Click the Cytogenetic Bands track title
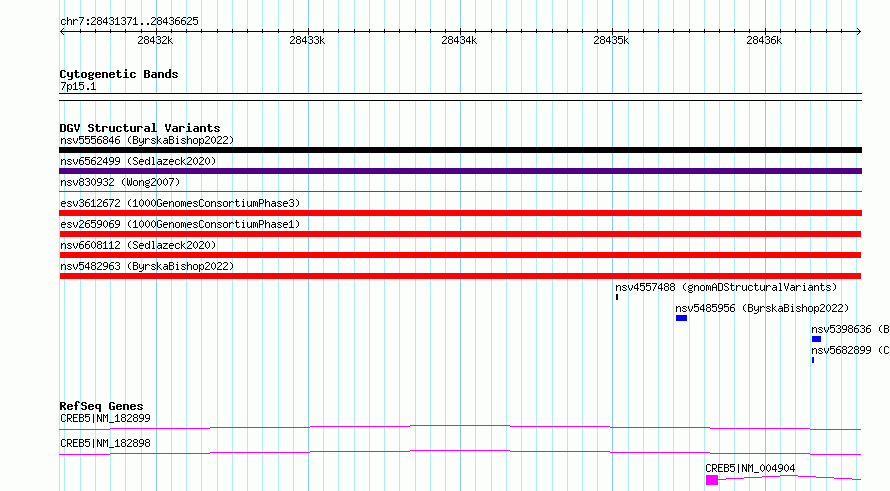Image resolution: width=890 pixels, height=491 pixels. [x=119, y=74]
